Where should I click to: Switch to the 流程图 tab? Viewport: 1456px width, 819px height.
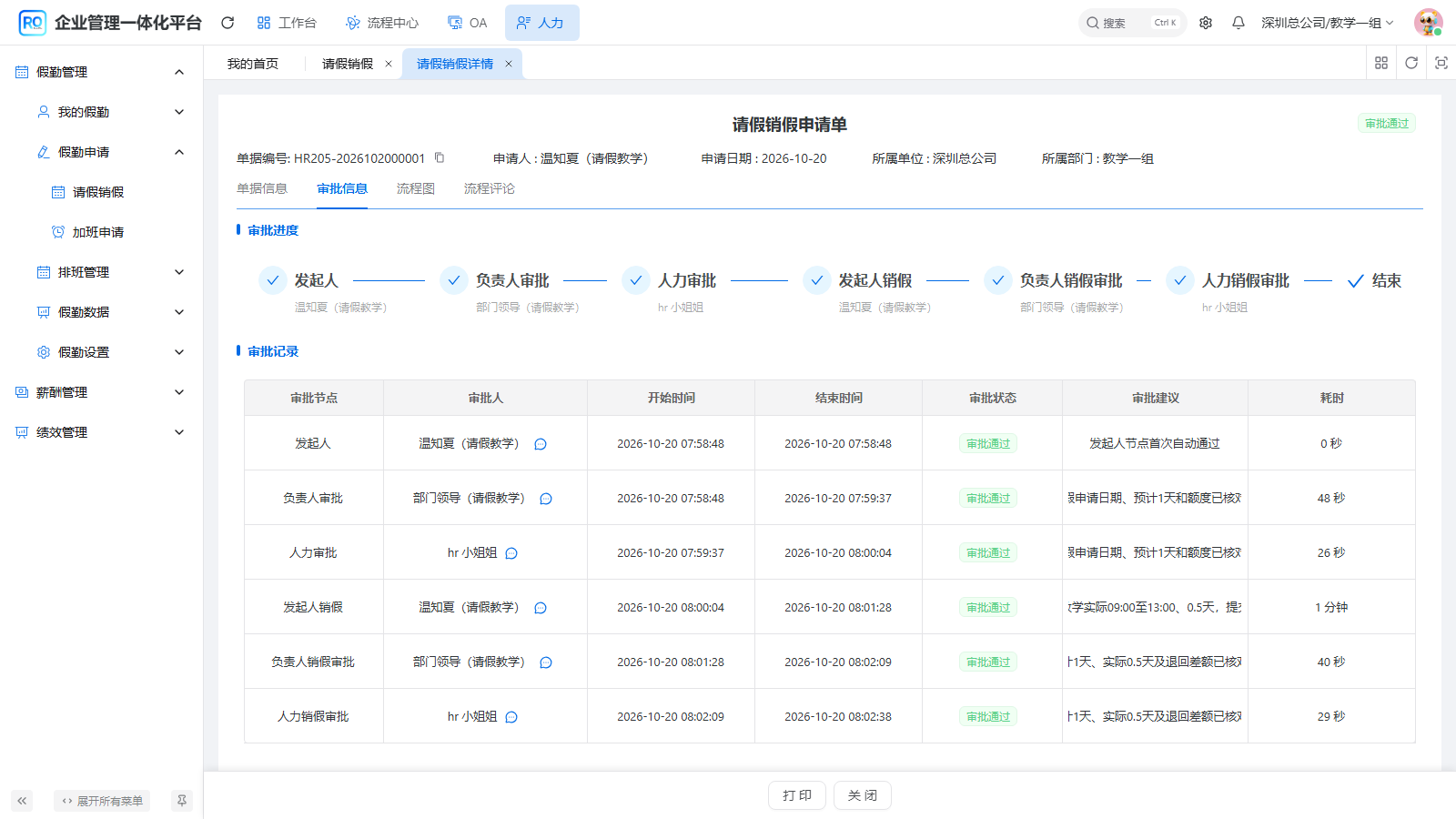click(x=416, y=188)
